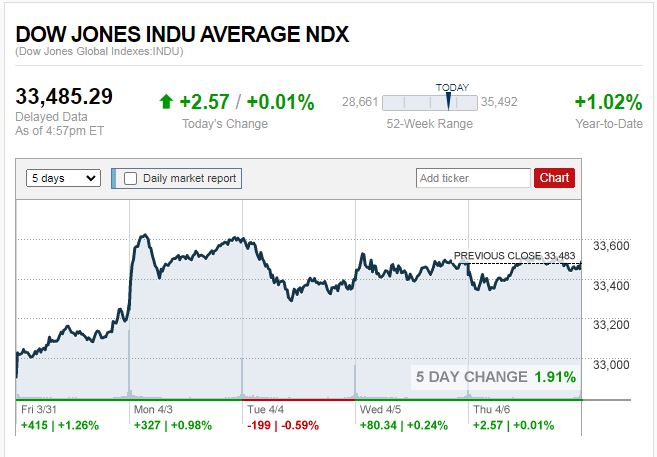Viewport: 657px width, 457px height.
Task: Click the Tuesday -199 change value
Action: pyautogui.click(x=261, y=425)
